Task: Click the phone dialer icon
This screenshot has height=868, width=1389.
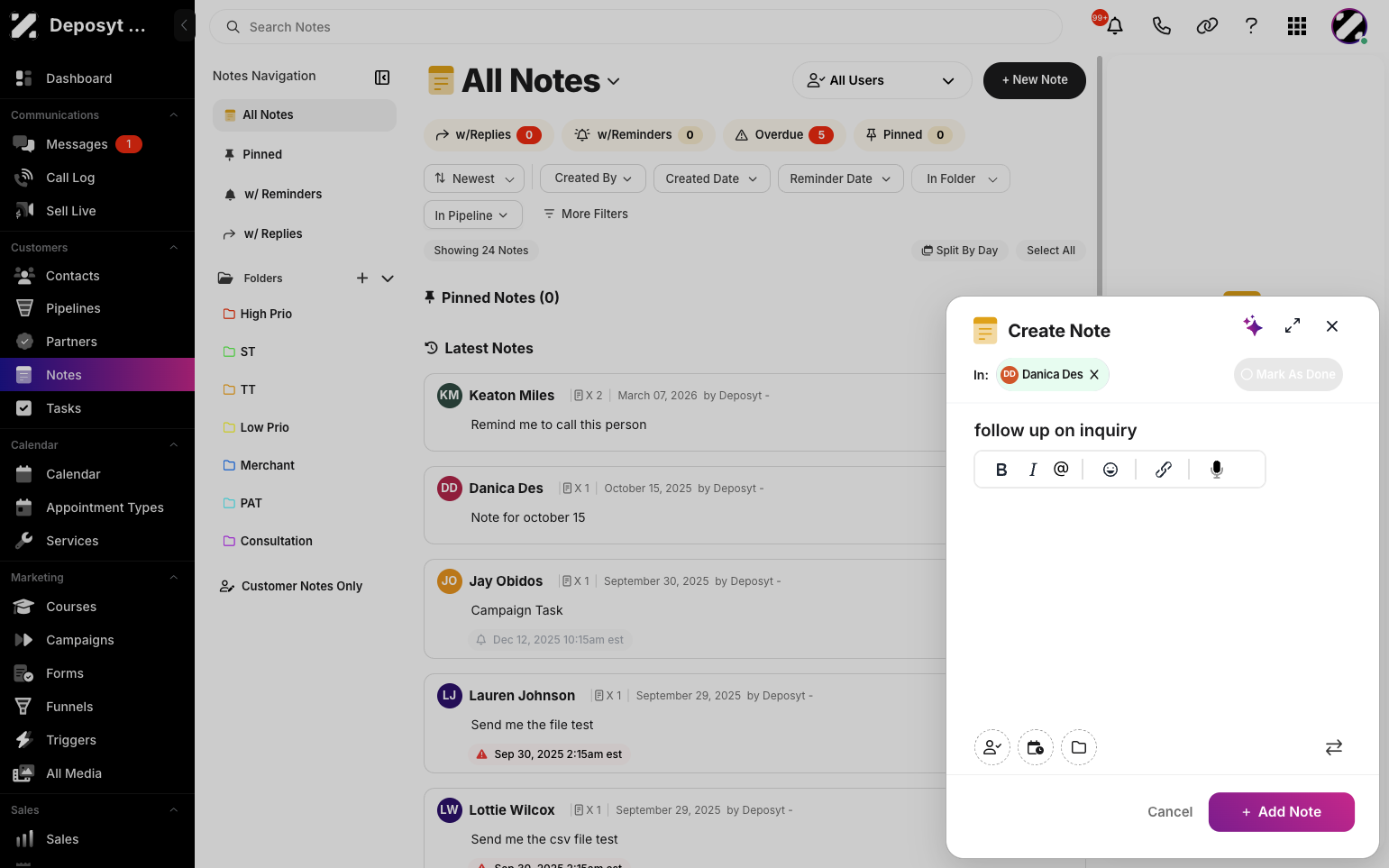Action: [x=1161, y=26]
